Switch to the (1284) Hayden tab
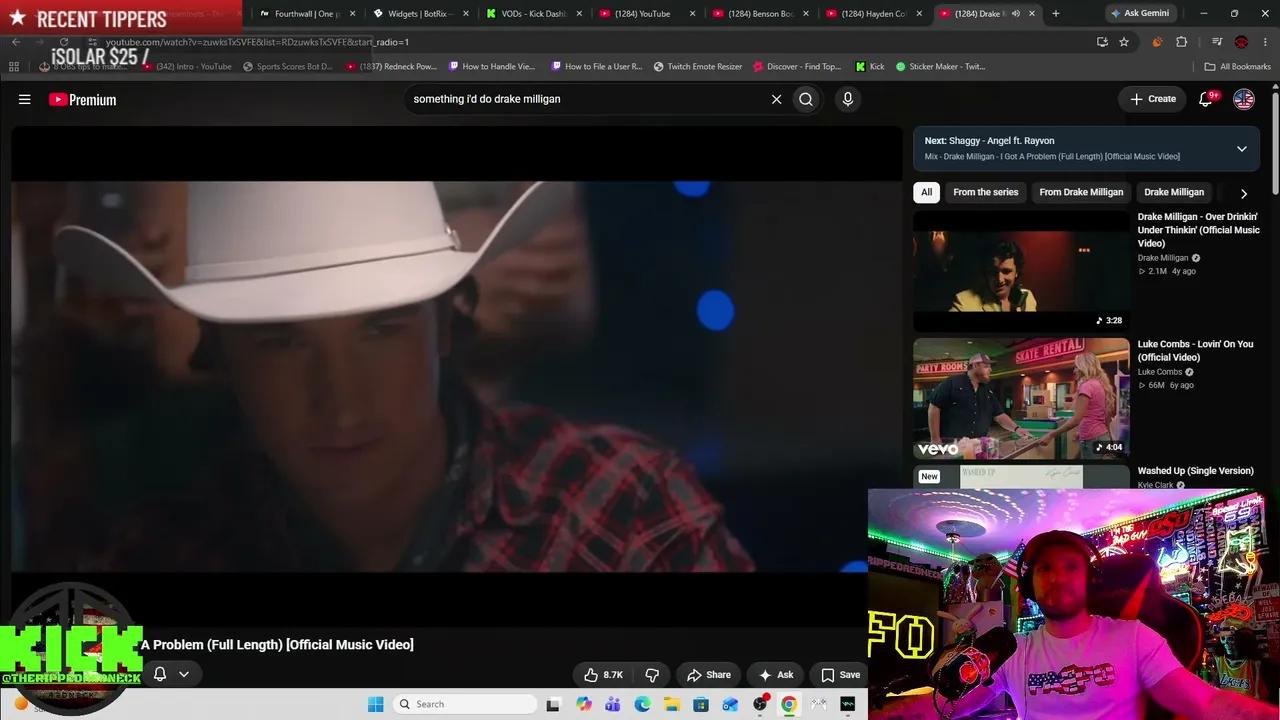The width and height of the screenshot is (1280, 720). [870, 14]
